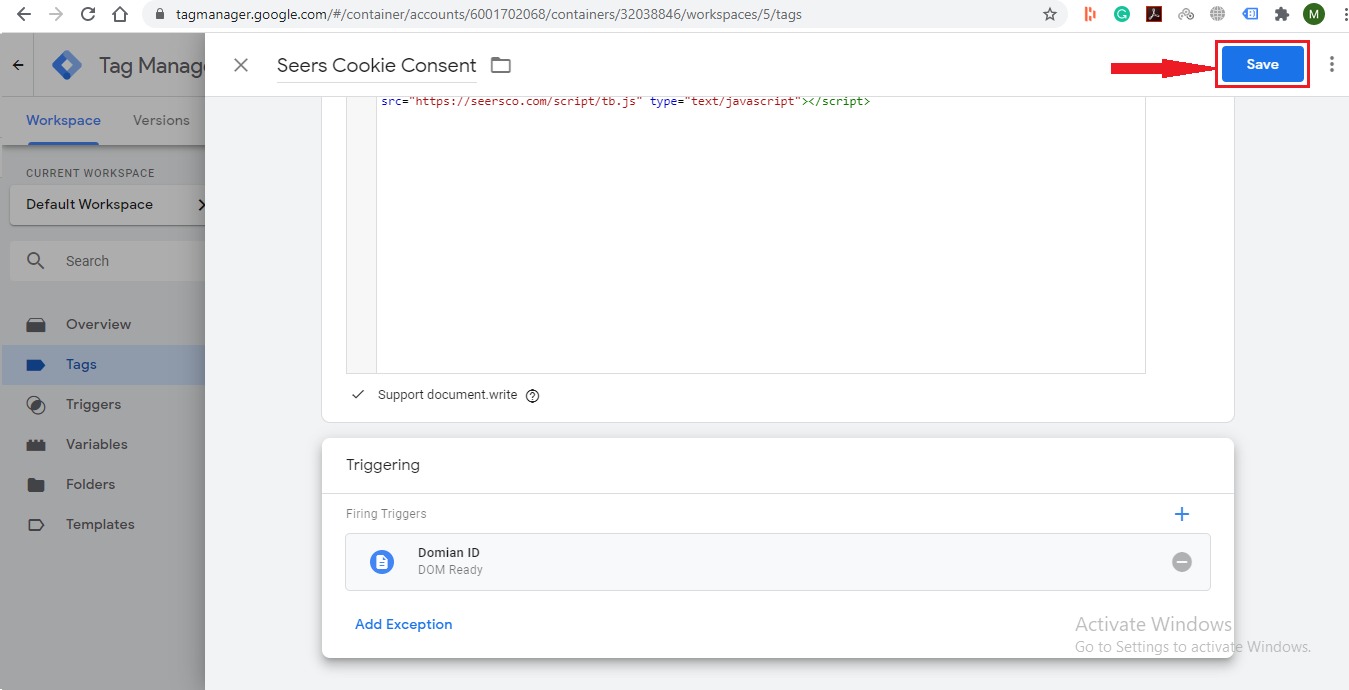The width and height of the screenshot is (1349, 690).
Task: Click the blue Save button
Action: (1262, 64)
